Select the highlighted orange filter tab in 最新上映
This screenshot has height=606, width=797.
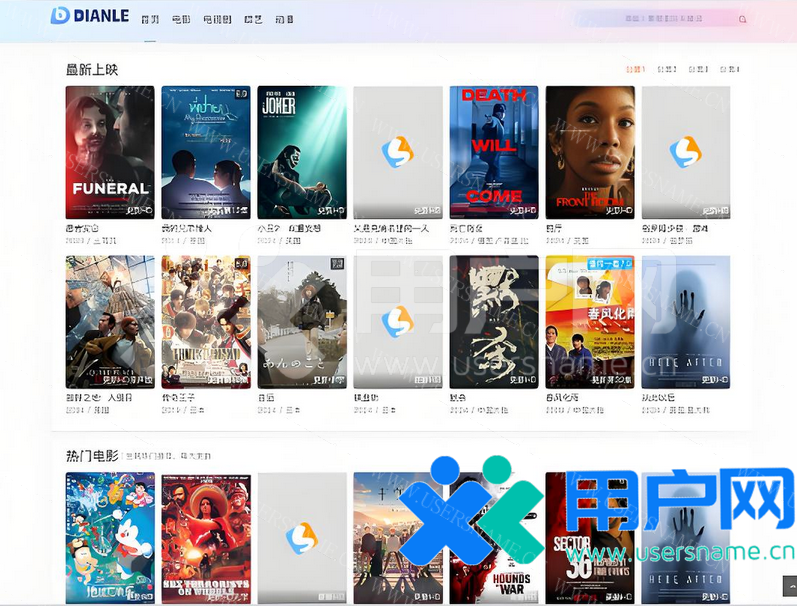pos(635,70)
